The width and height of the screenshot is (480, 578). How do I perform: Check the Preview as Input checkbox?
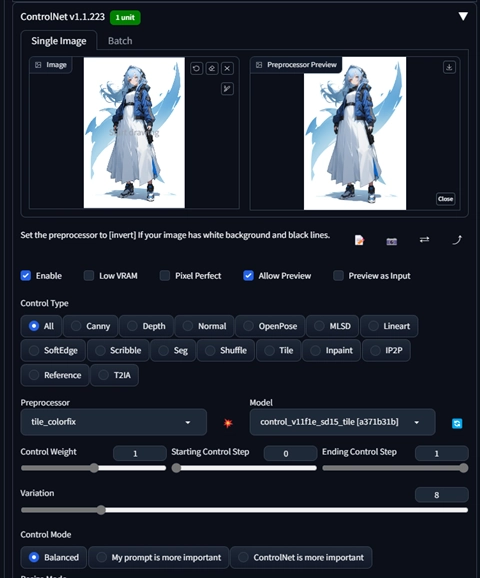tap(338, 276)
